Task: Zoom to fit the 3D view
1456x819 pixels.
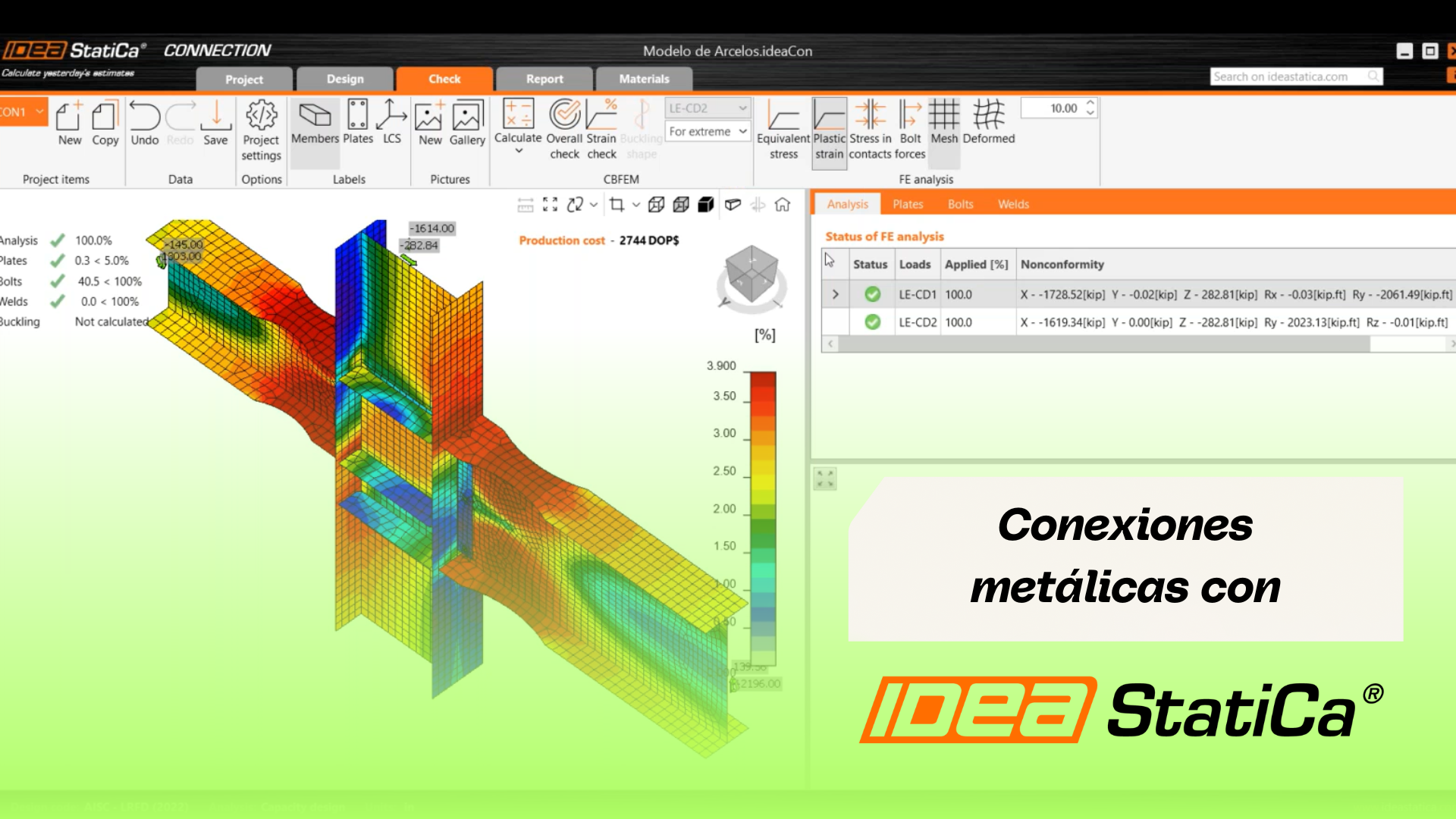Action: tap(551, 205)
